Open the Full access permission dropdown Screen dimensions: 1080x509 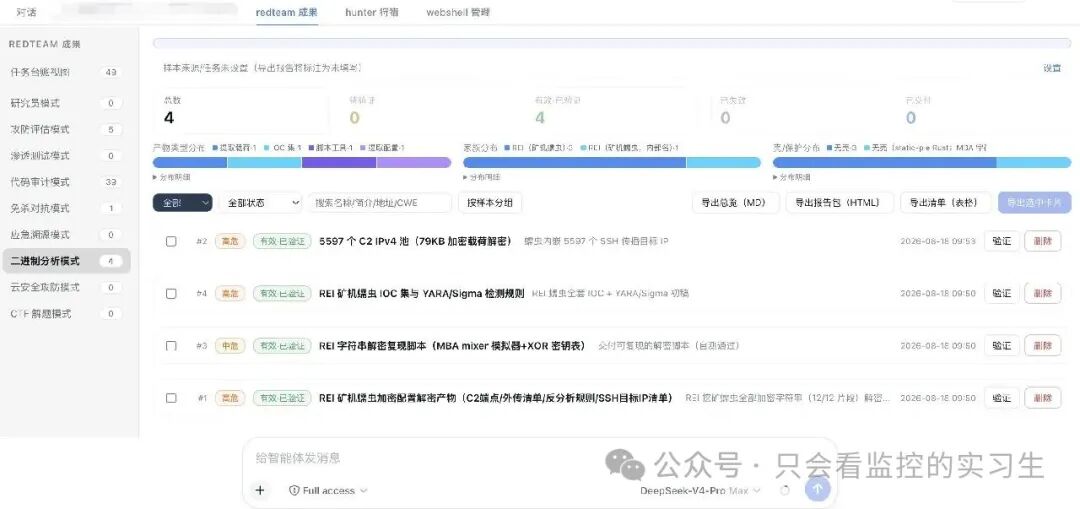point(329,490)
